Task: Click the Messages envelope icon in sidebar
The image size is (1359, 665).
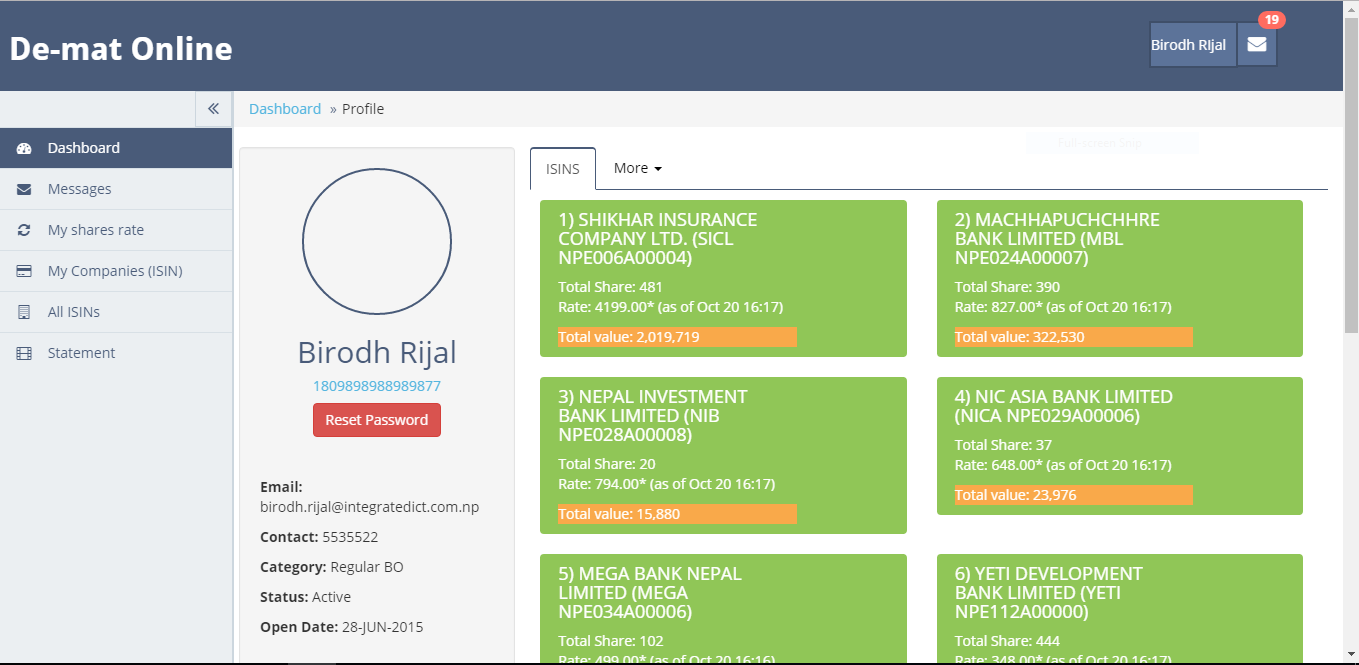Action: (25, 189)
